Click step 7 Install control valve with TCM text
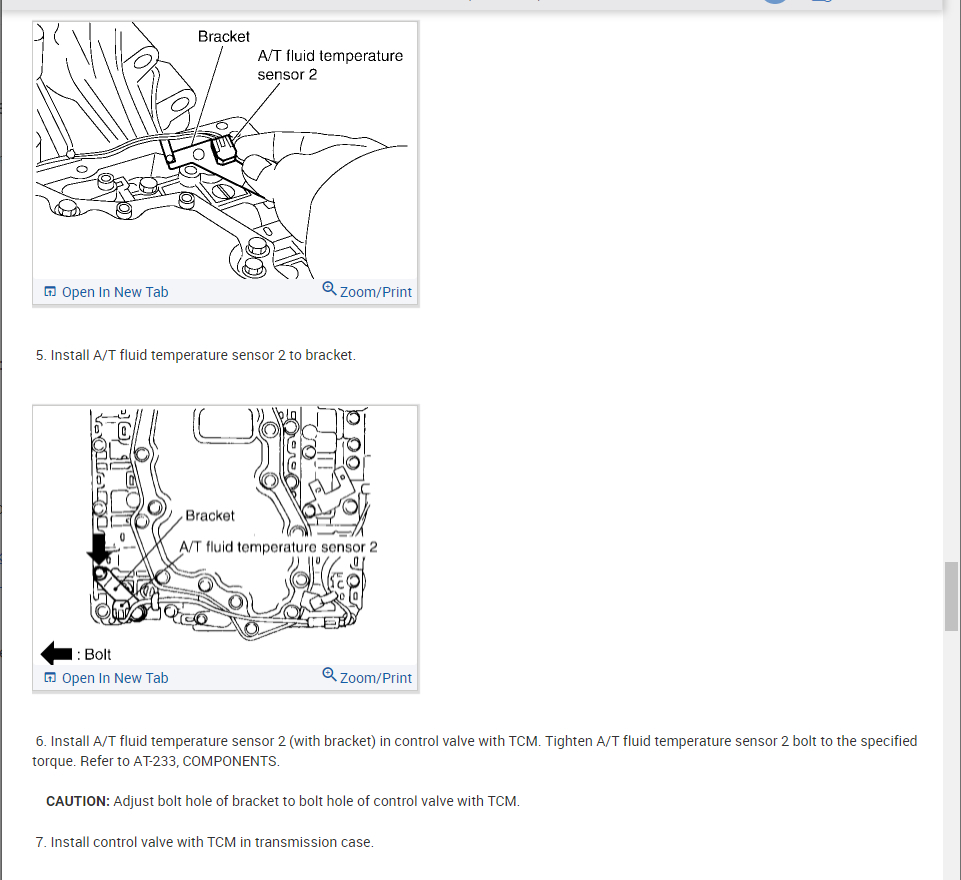The image size is (961, 880). coord(204,843)
